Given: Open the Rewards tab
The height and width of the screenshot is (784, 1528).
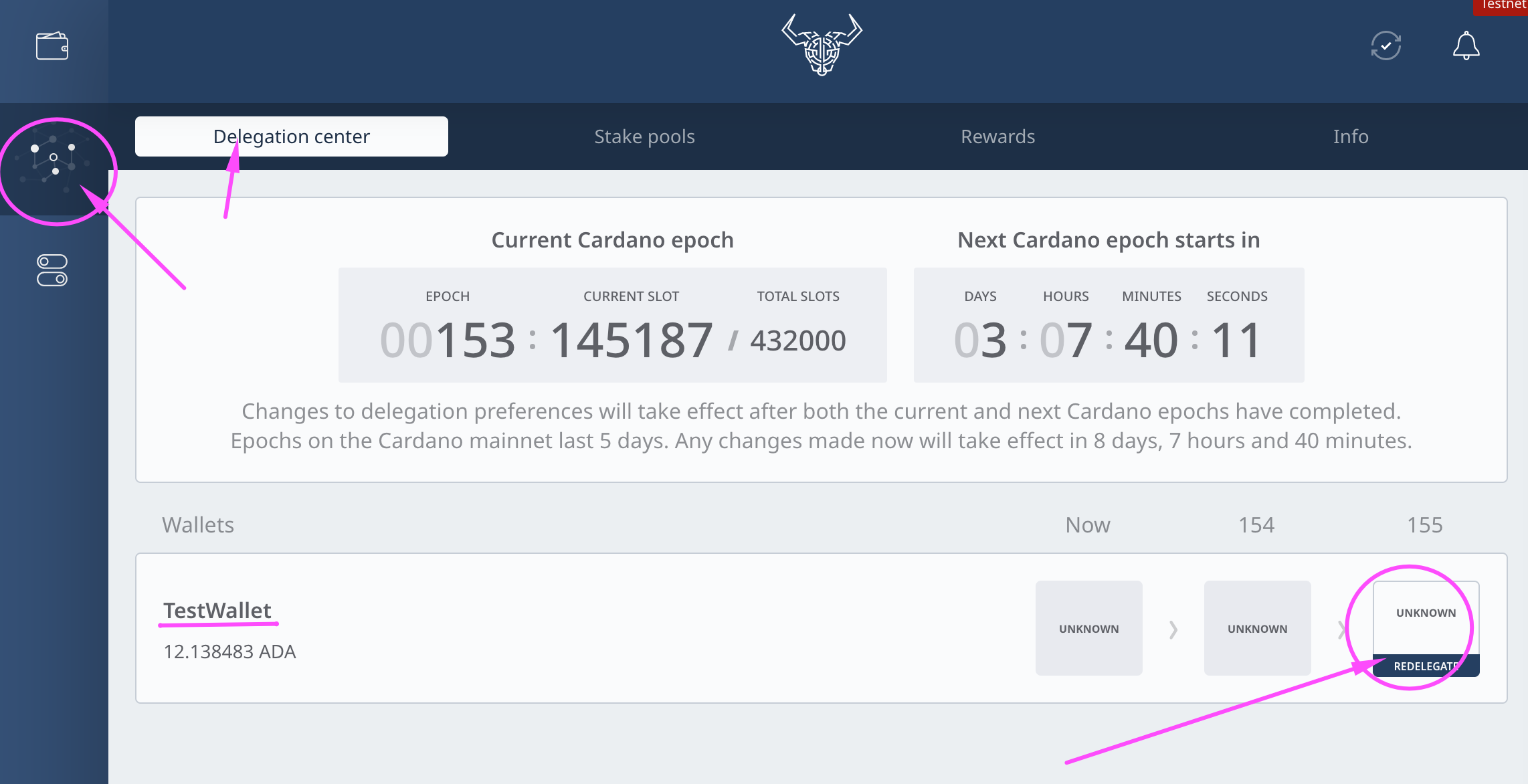Looking at the screenshot, I should pos(997,136).
